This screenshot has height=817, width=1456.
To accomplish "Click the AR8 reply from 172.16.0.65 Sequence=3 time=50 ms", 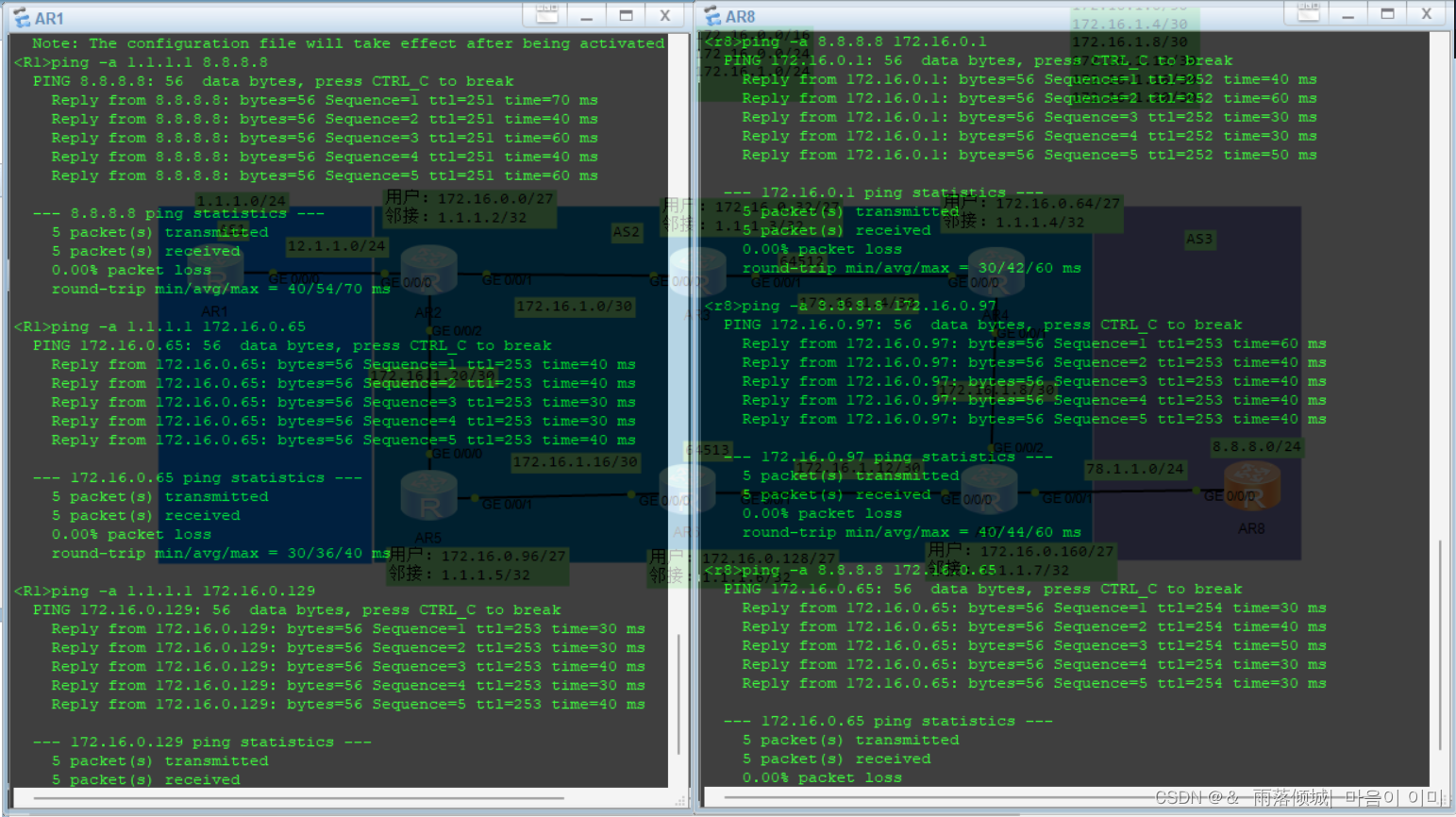I will 1034,645.
